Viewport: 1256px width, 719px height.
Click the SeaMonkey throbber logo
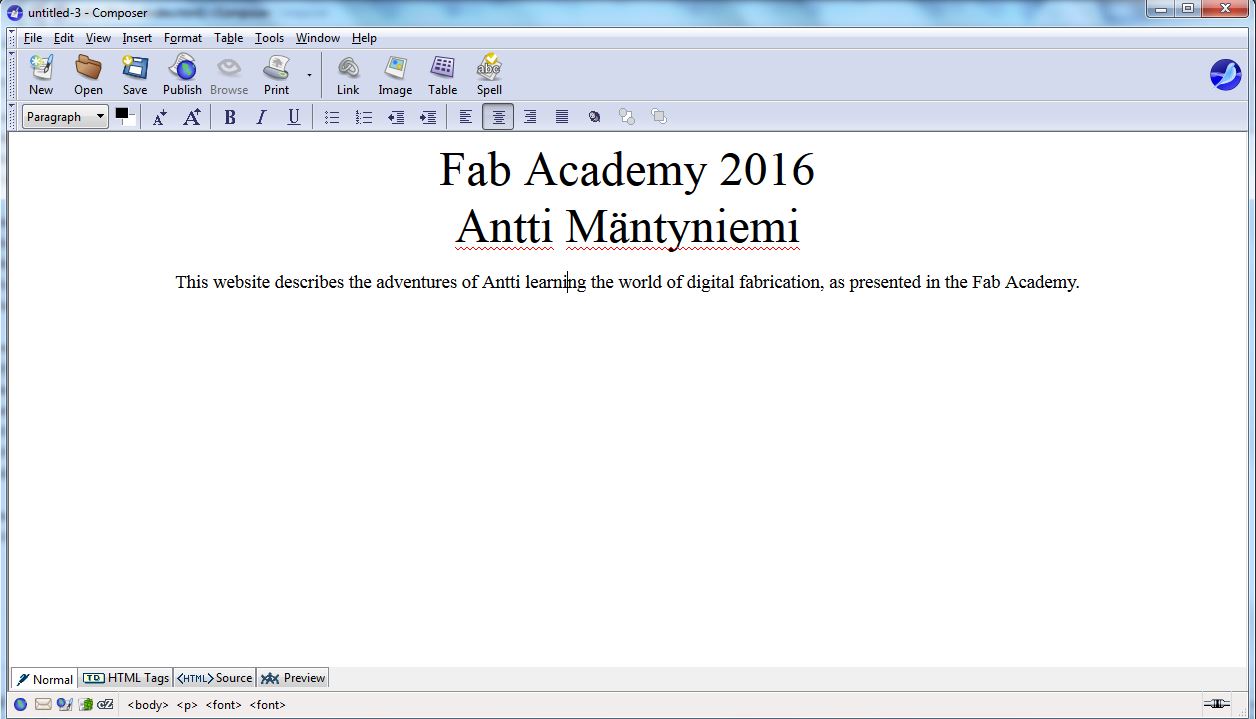(1225, 75)
